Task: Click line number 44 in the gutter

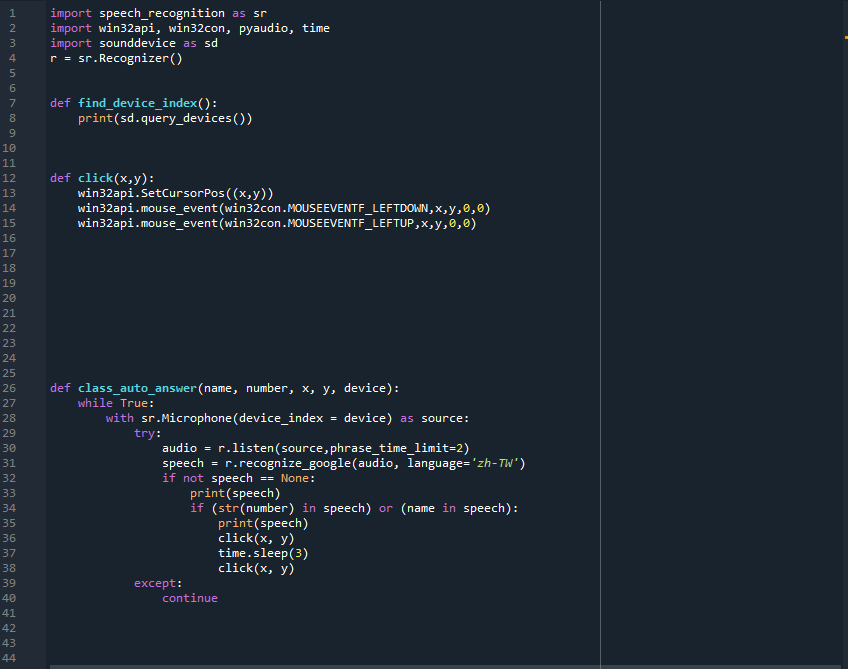Action: (x=9, y=658)
